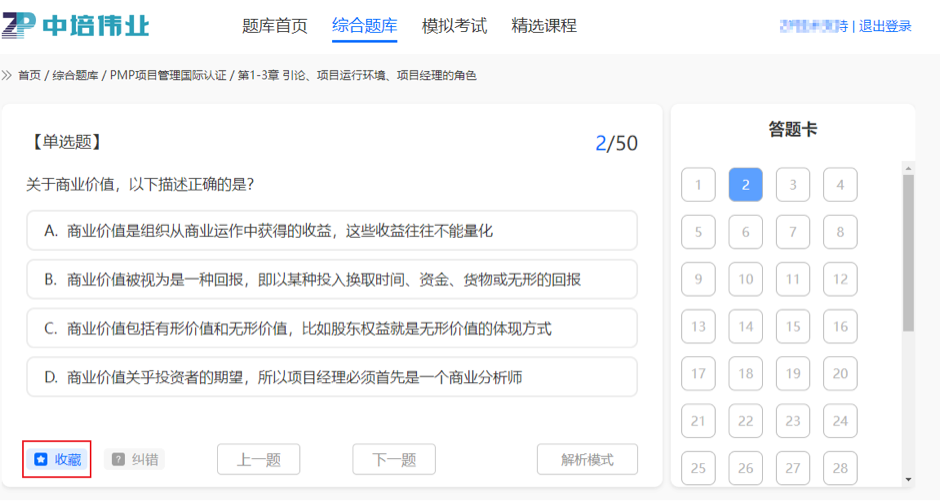Pick option C about 有形价值和无形价值

click(x=331, y=328)
